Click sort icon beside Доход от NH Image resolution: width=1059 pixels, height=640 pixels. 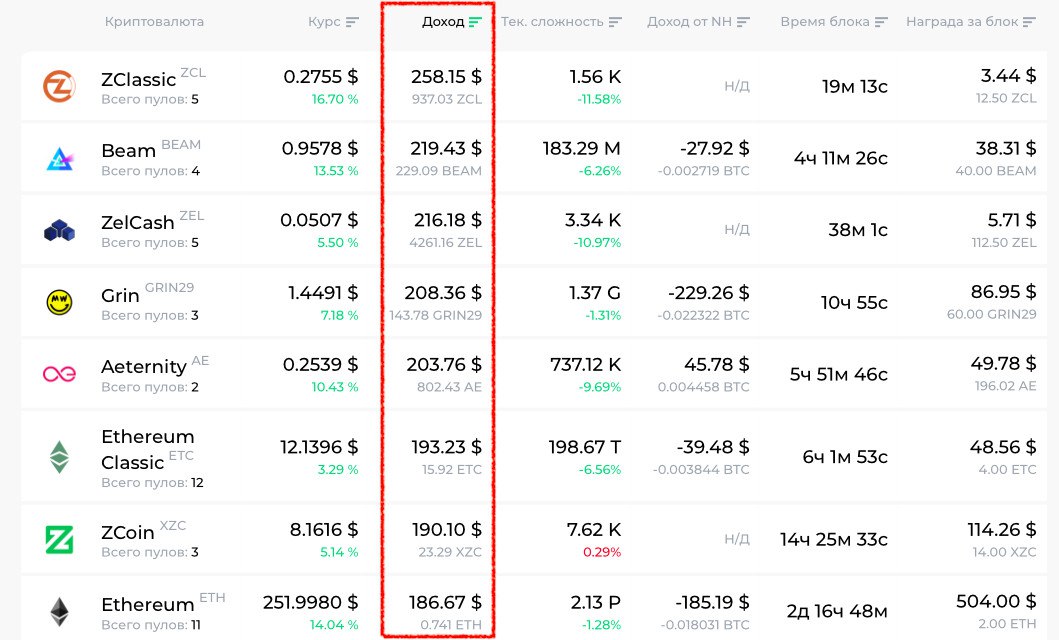point(743,22)
